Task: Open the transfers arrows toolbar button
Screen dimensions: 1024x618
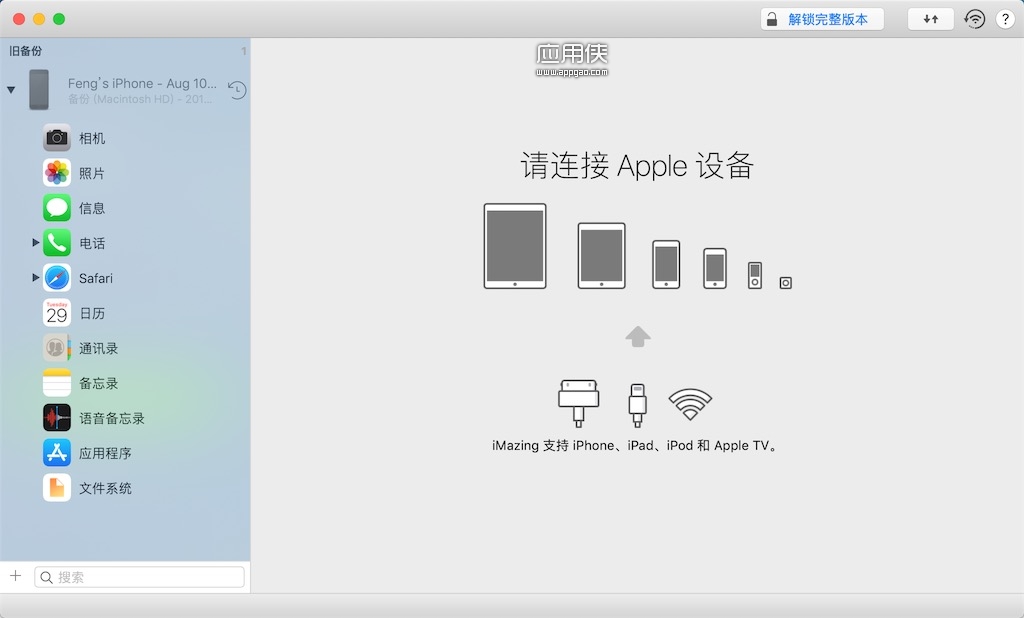Action: tap(931, 19)
